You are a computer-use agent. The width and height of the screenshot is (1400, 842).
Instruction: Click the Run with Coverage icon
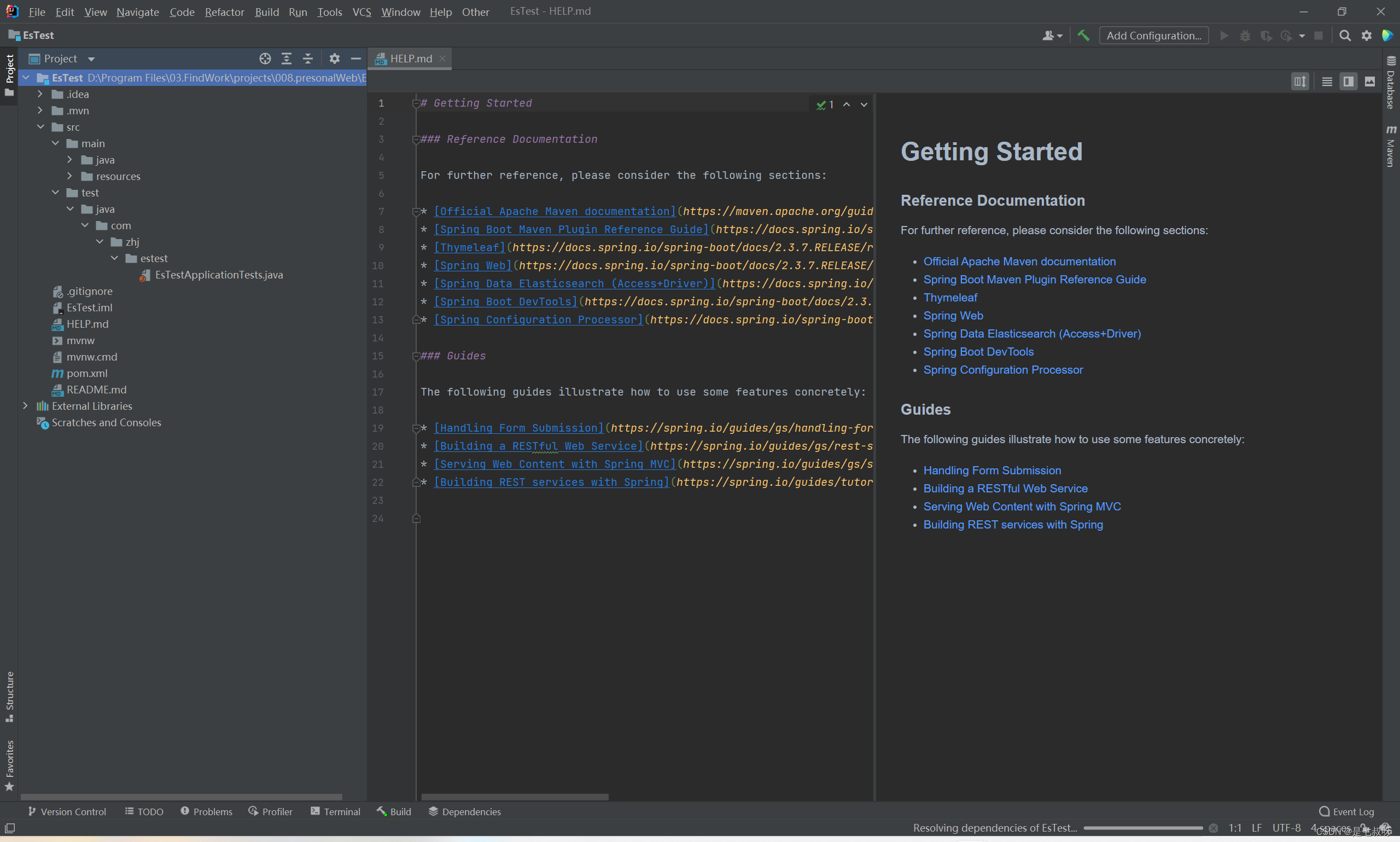[1265, 35]
